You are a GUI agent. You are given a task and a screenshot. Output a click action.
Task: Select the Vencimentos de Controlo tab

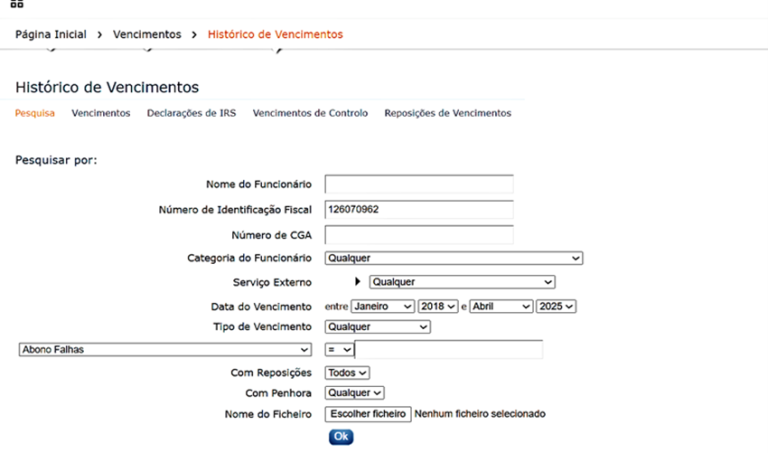(x=310, y=114)
